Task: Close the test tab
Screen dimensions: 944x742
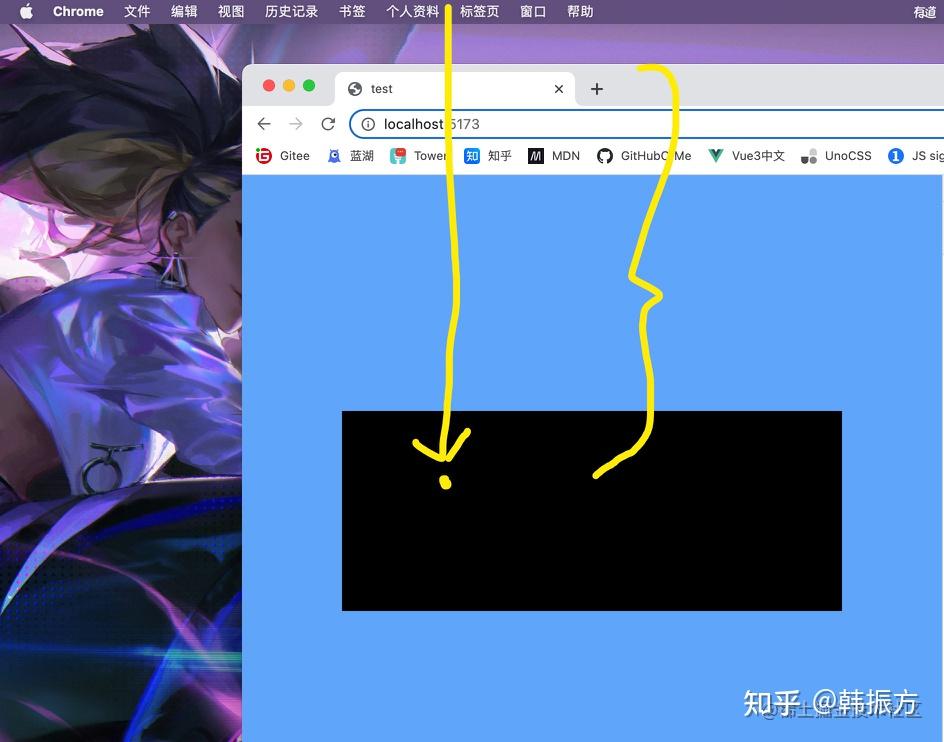Action: point(558,88)
